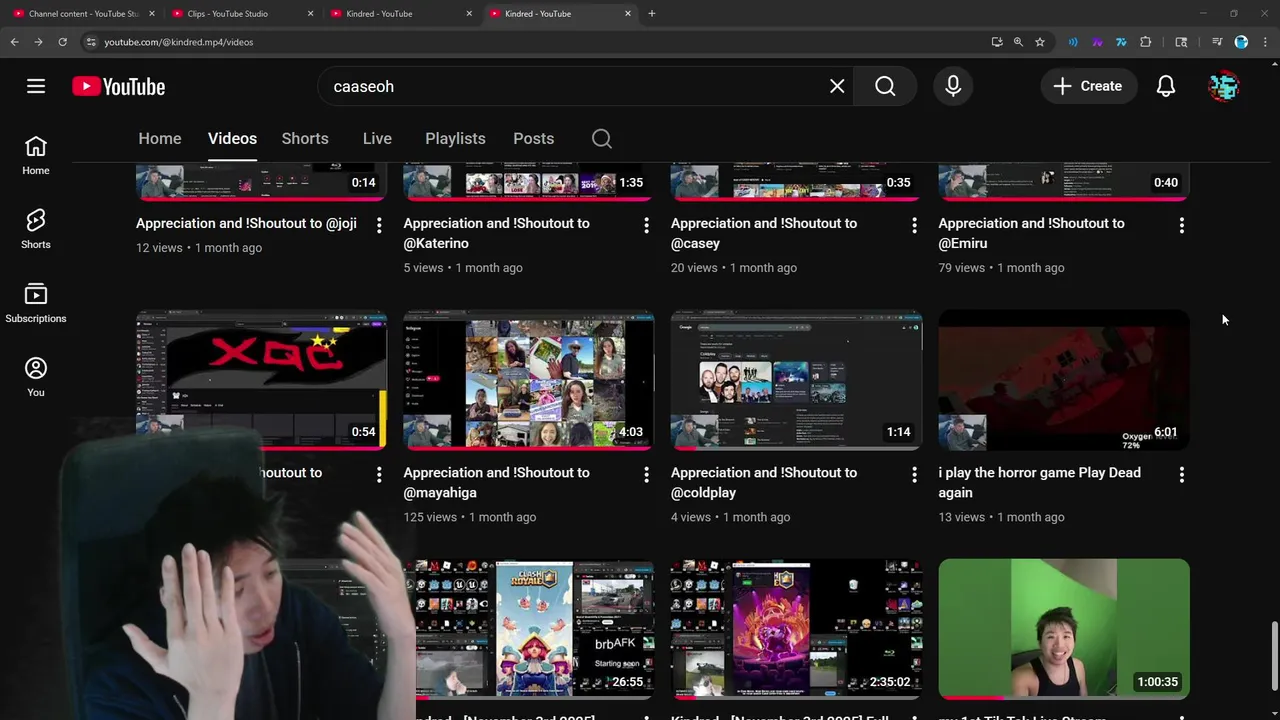Image resolution: width=1280 pixels, height=720 pixels.
Task: Switch to the channel Shorts tab
Action: pos(305,139)
